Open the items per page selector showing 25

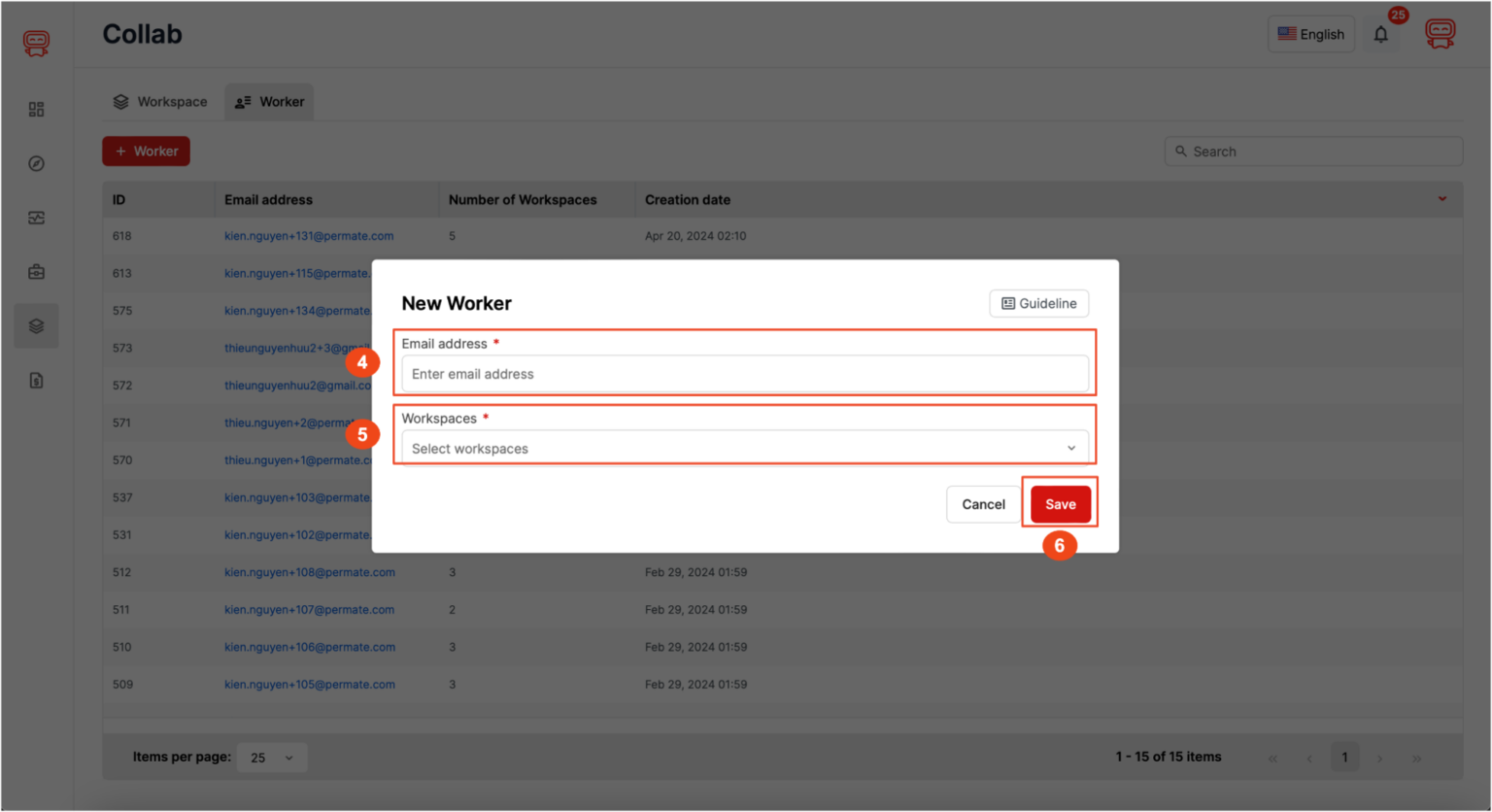pos(272,757)
